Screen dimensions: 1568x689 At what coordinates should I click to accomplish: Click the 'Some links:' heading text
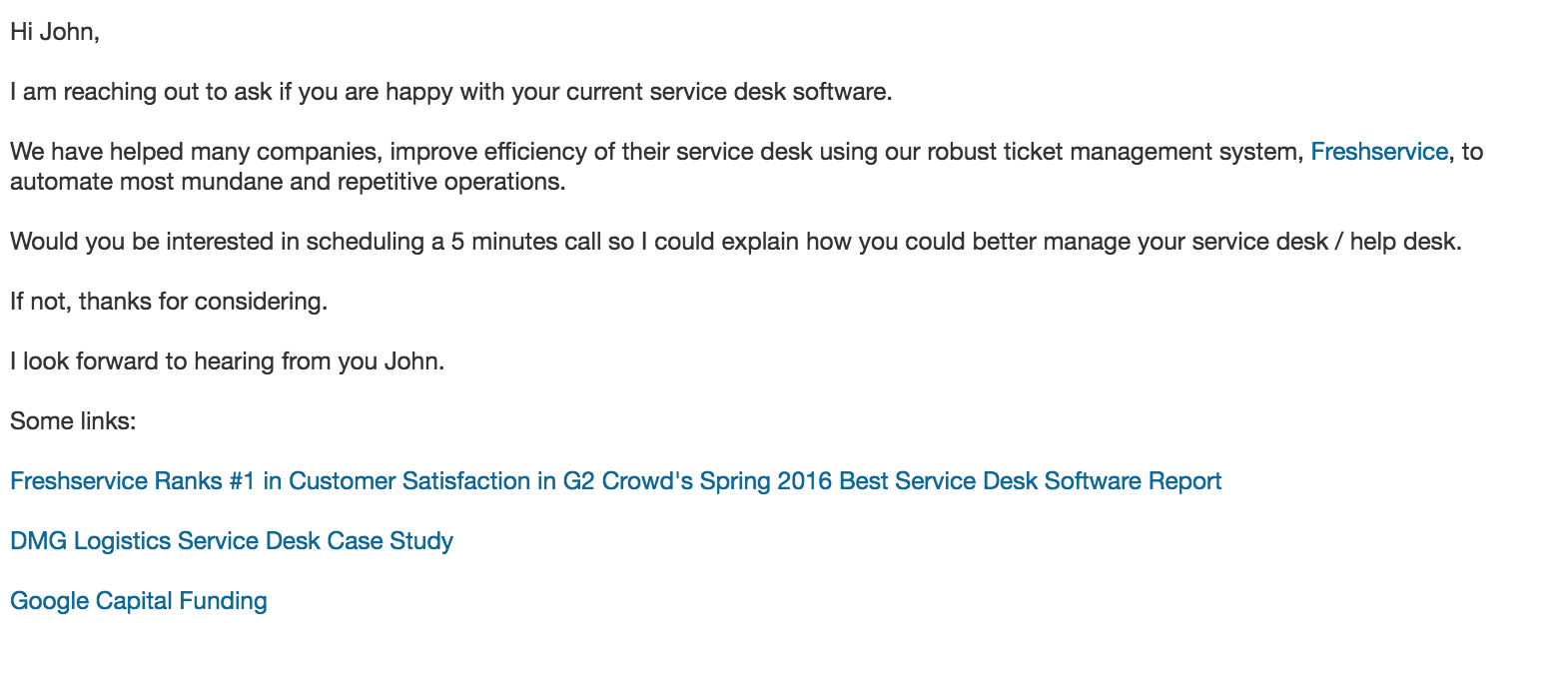click(x=73, y=421)
